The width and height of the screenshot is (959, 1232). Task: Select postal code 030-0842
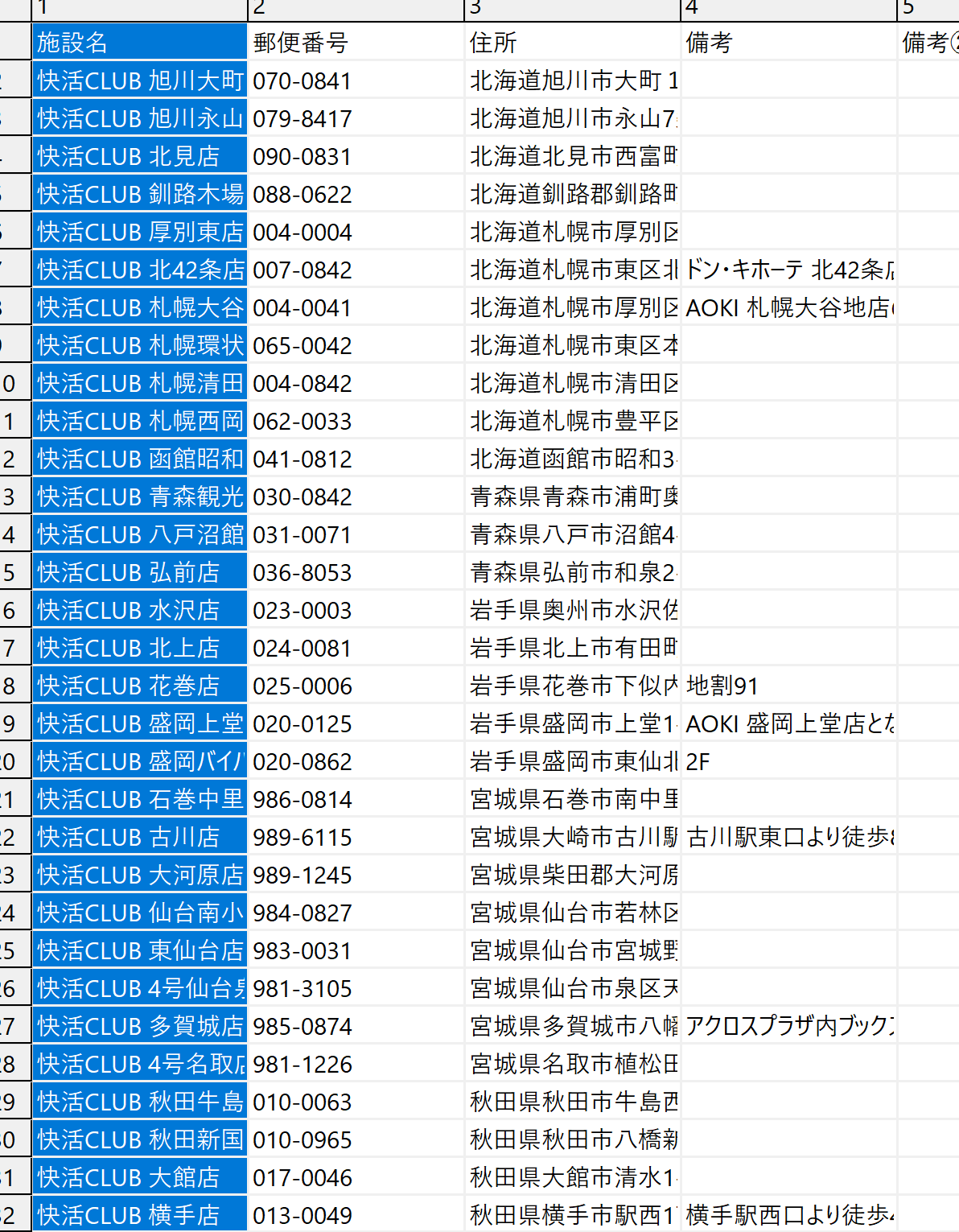pyautogui.click(x=356, y=496)
